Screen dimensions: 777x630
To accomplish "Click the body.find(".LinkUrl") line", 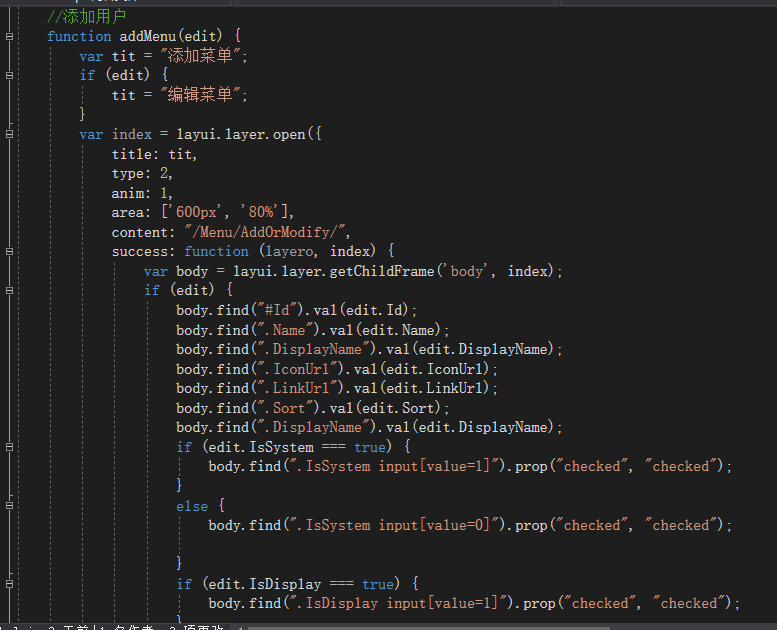I will [x=337, y=388].
